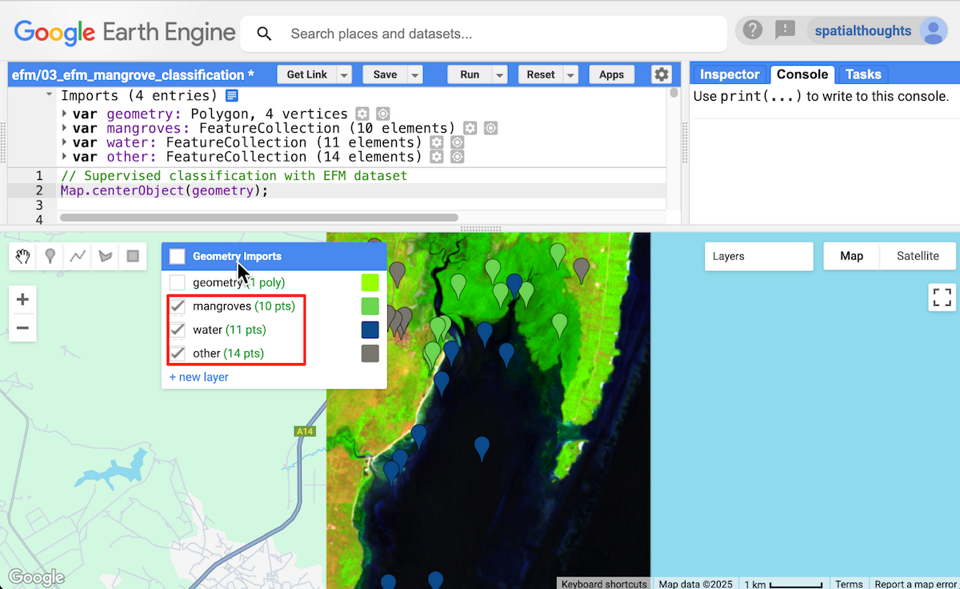Image resolution: width=960 pixels, height=589 pixels.
Task: Enable the geometry layer checkbox
Action: pos(177,283)
